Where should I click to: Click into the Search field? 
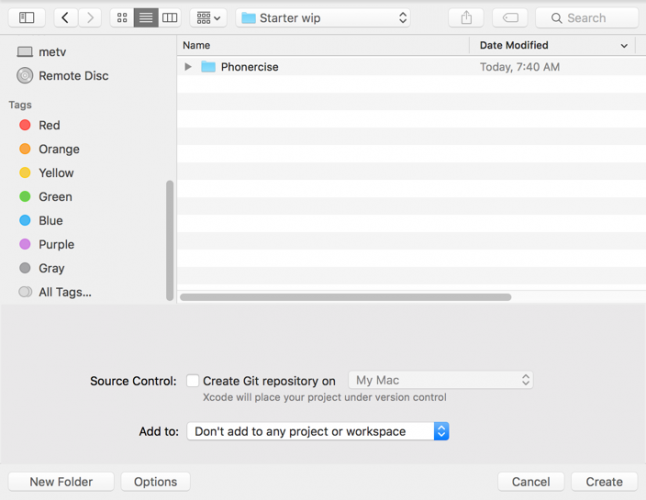click(587, 18)
